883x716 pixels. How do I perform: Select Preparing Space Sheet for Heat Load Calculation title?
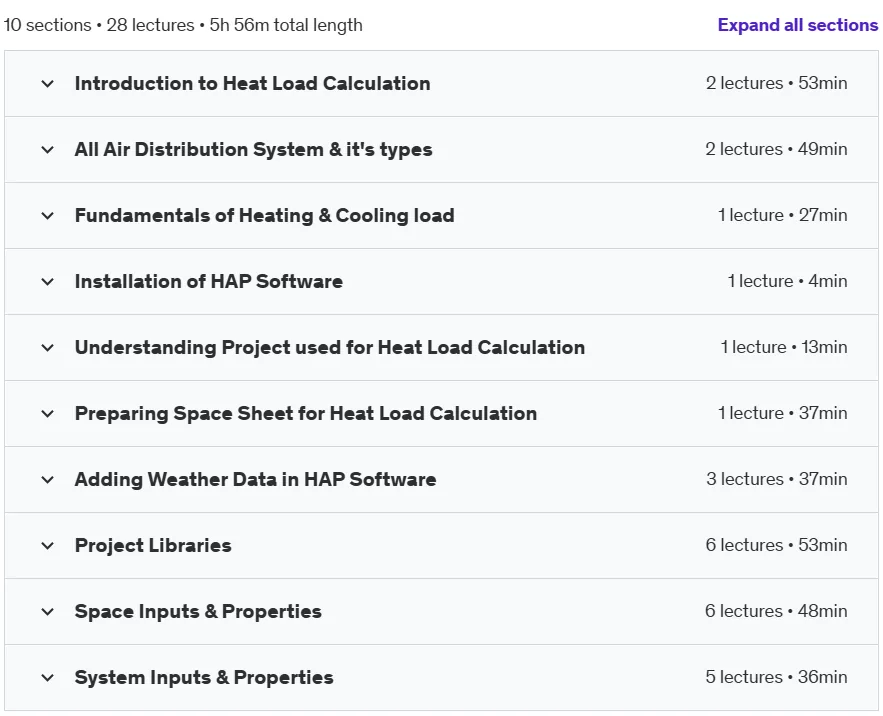(x=306, y=413)
